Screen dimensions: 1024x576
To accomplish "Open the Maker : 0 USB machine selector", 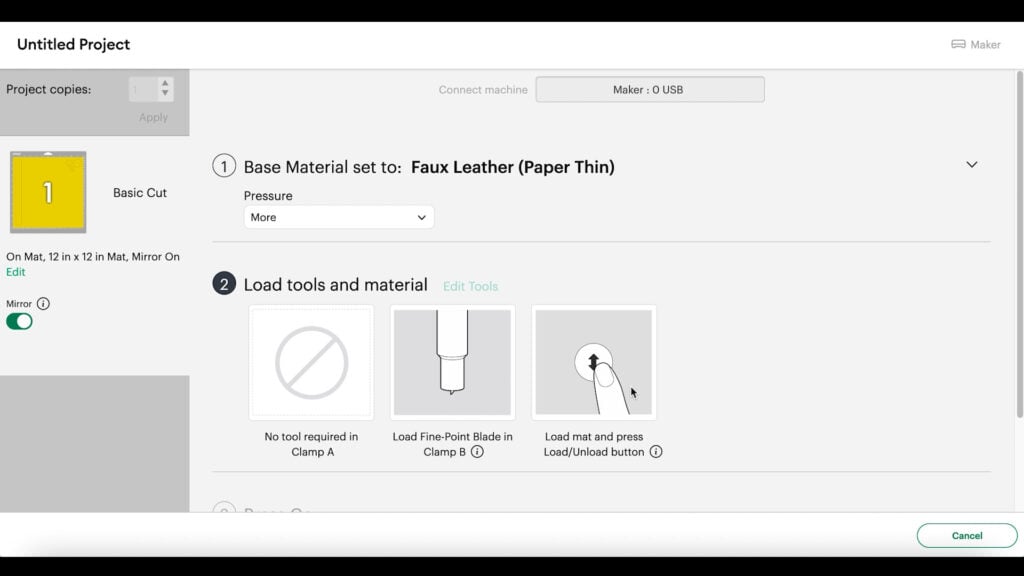I will [650, 89].
